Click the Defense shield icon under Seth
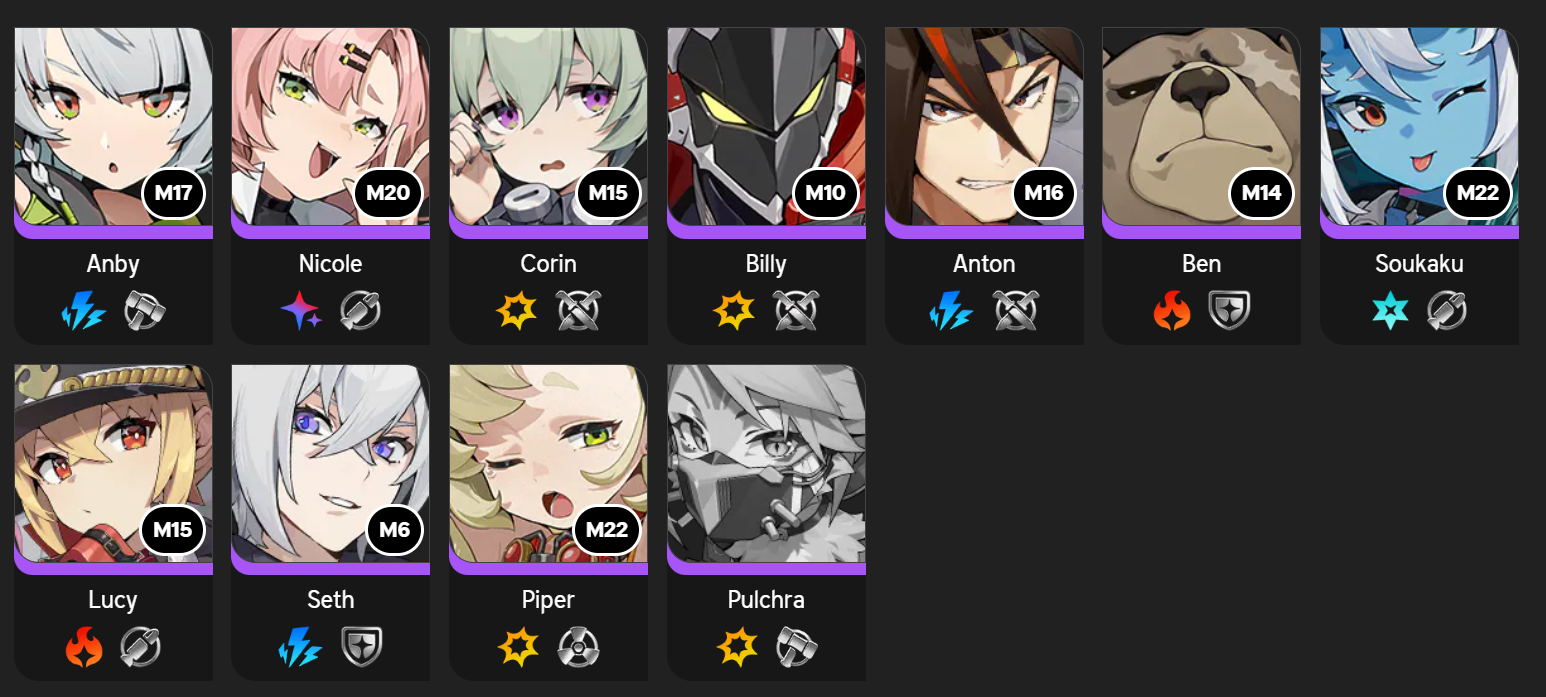 [361, 647]
